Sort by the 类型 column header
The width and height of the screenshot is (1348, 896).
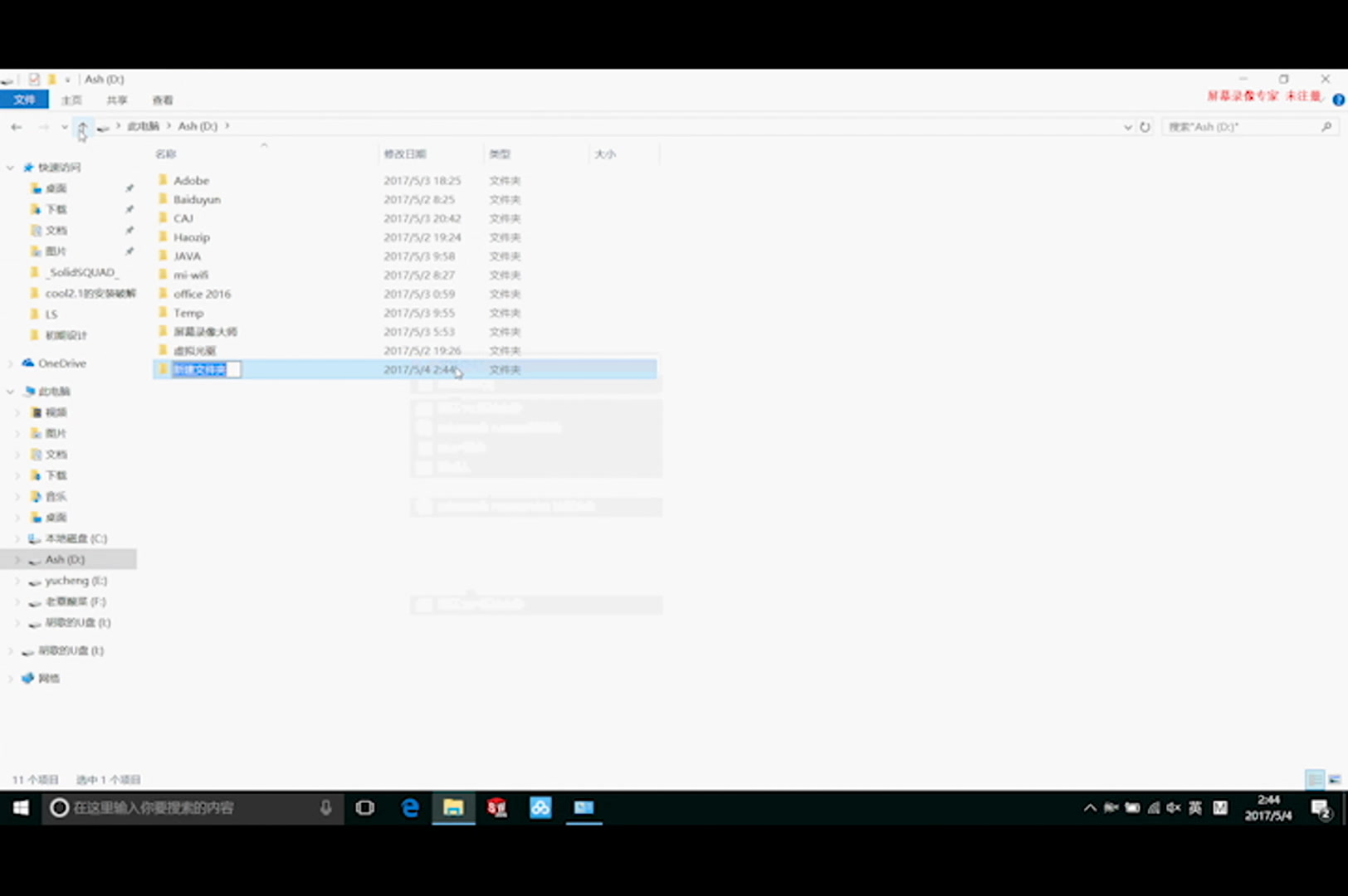pos(535,154)
